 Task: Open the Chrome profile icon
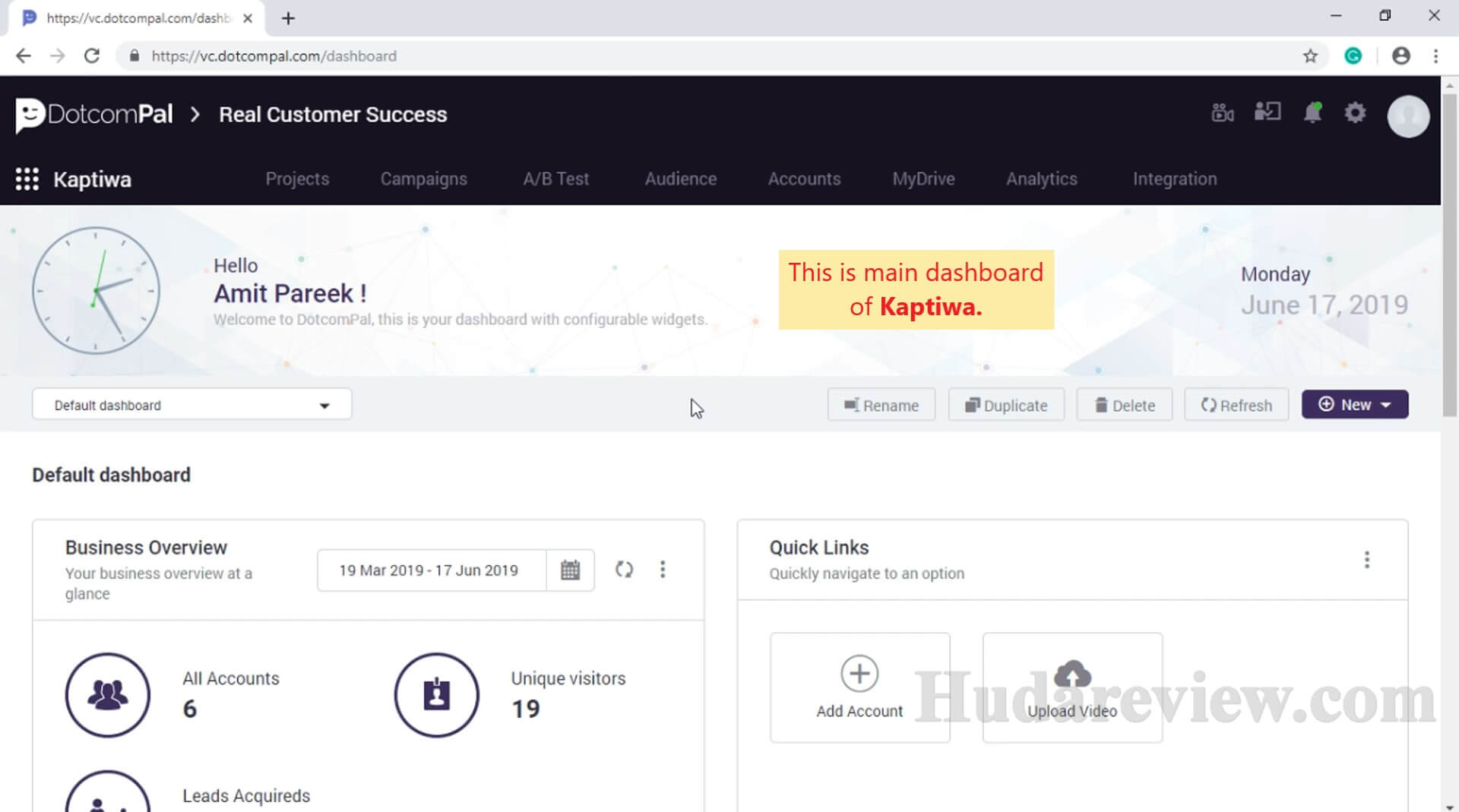(1401, 56)
